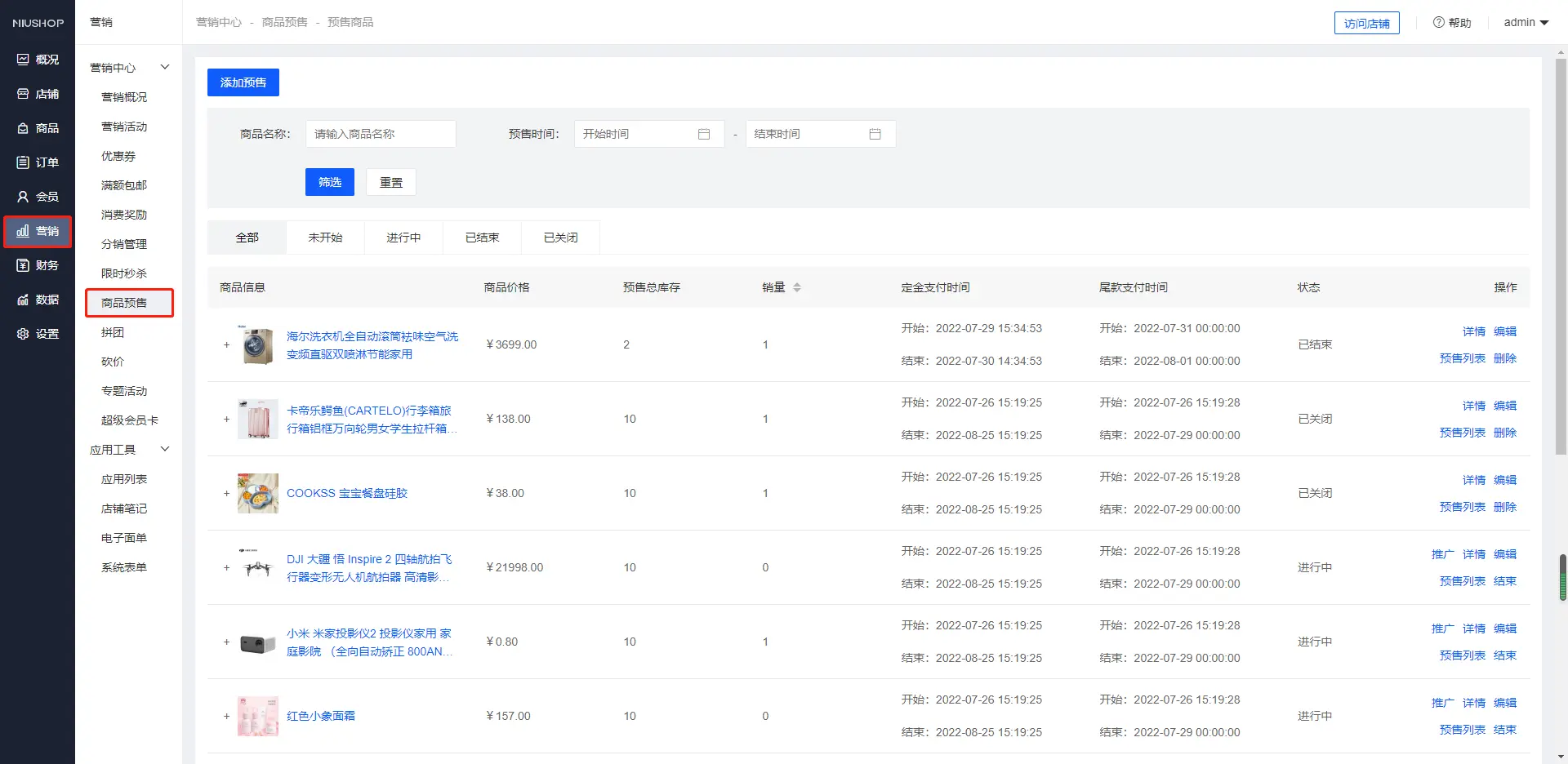The width and height of the screenshot is (1568, 764).
Task: Switch to the 进行中 tab
Action: pos(403,238)
